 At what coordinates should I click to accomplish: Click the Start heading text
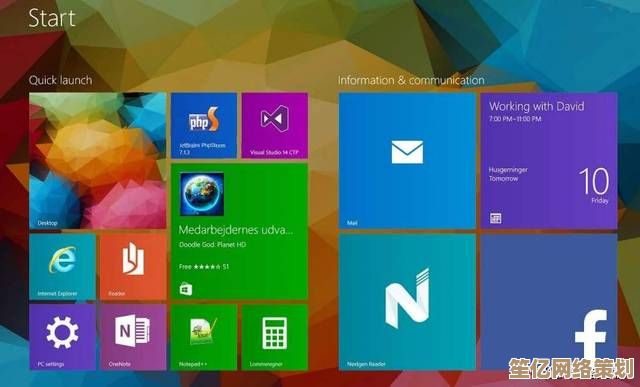tap(52, 18)
